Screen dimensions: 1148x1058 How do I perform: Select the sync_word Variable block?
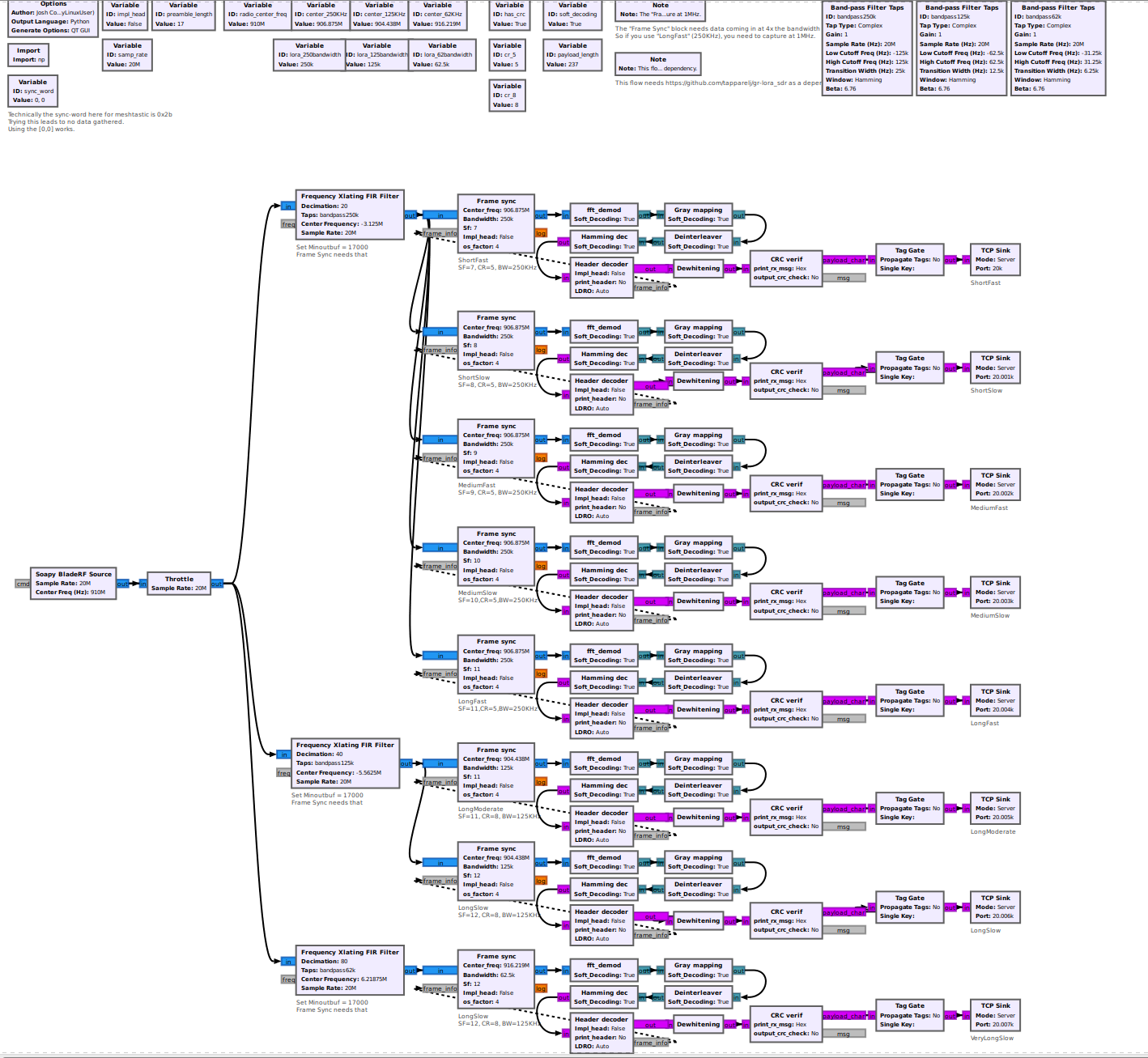pyautogui.click(x=33, y=91)
